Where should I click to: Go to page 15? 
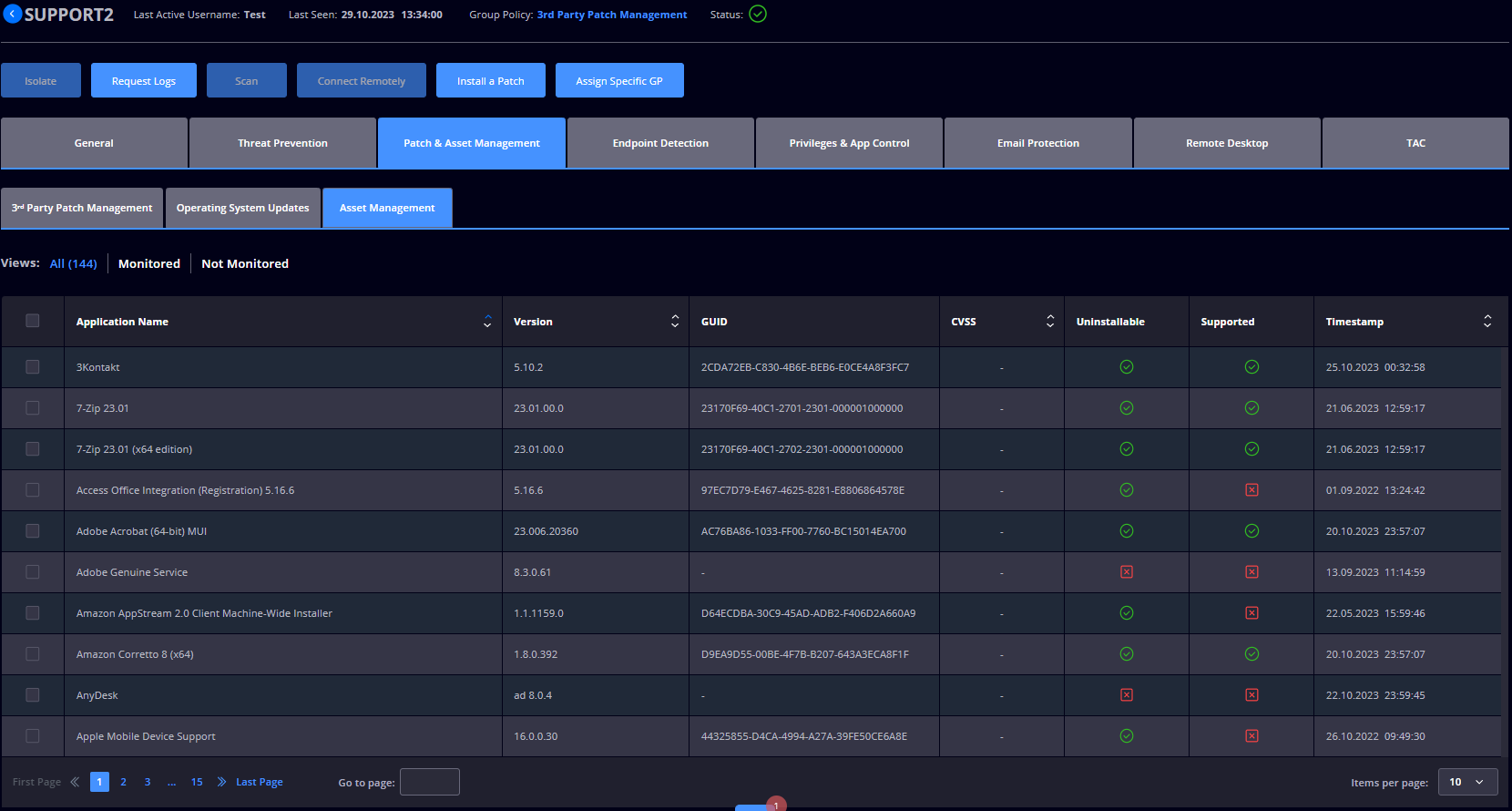pyautogui.click(x=197, y=782)
